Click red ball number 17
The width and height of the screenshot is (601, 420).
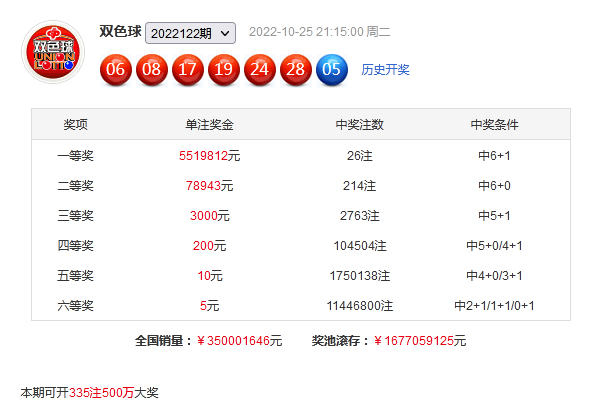click(188, 70)
